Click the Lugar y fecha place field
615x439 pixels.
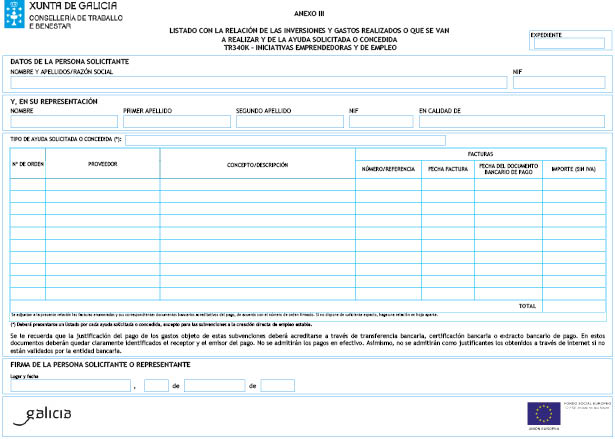[x=69, y=385]
